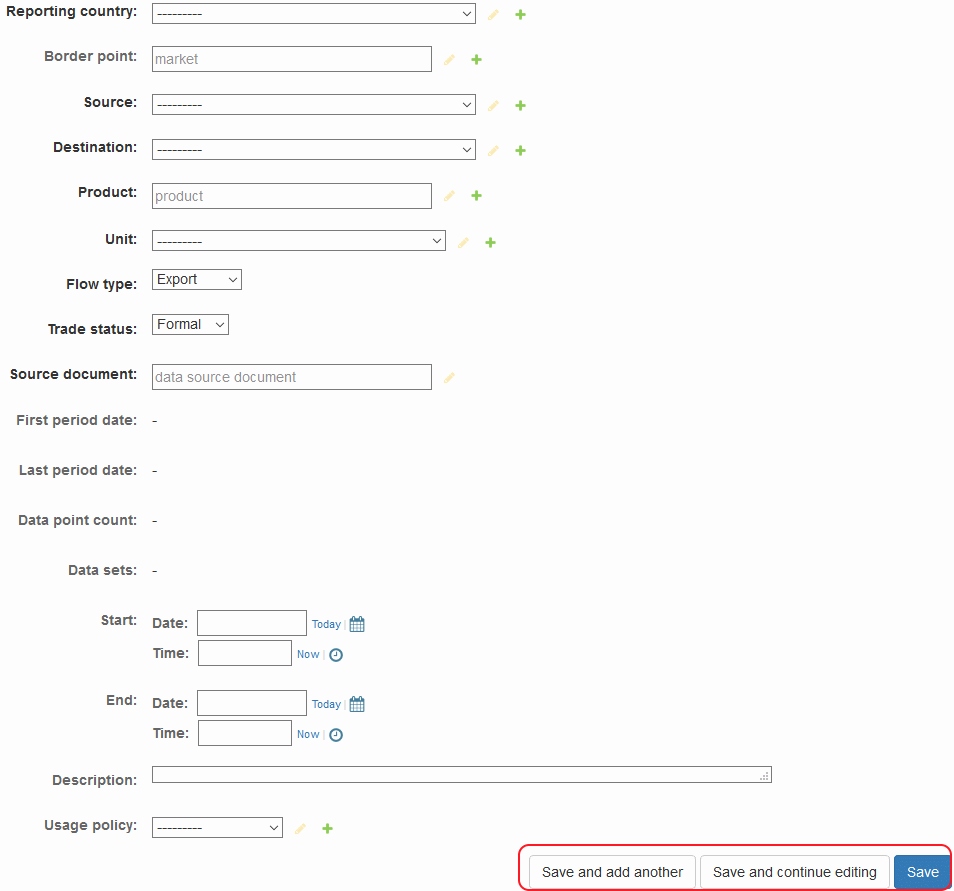Add a new Destination with plus icon
This screenshot has height=891, width=954.
click(x=520, y=150)
